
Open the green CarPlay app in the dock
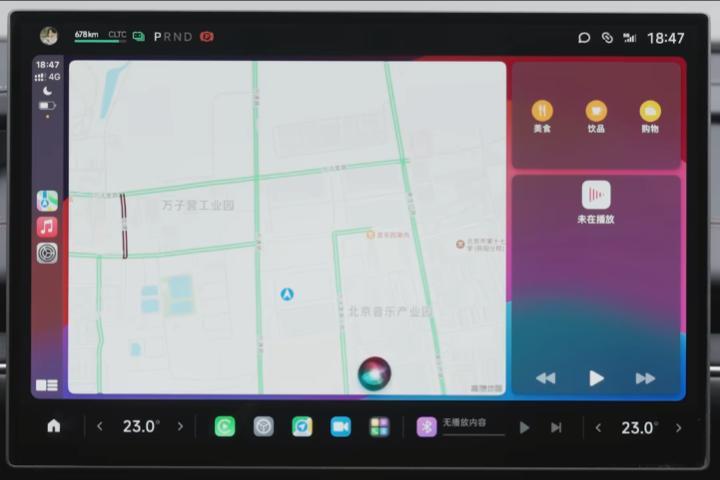(225, 427)
